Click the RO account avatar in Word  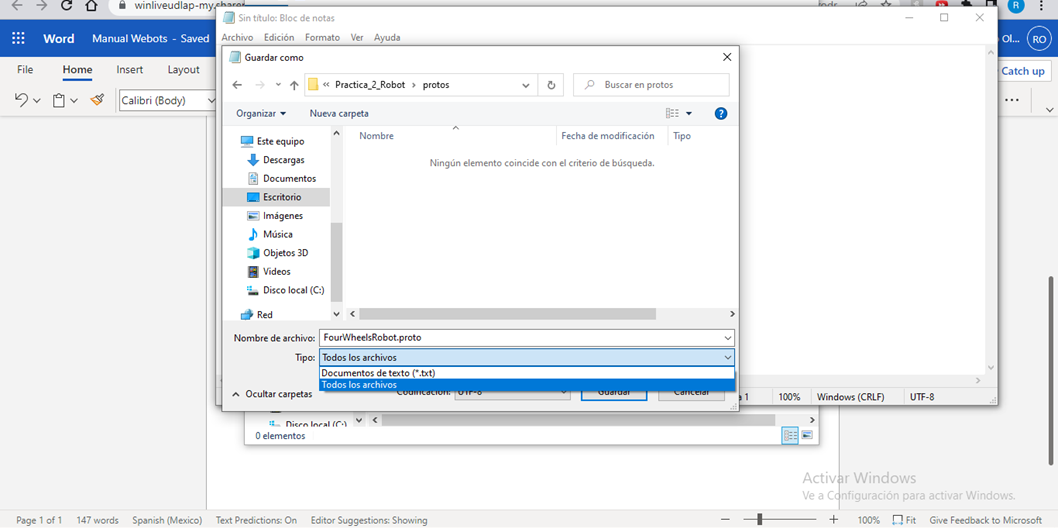click(x=1038, y=39)
